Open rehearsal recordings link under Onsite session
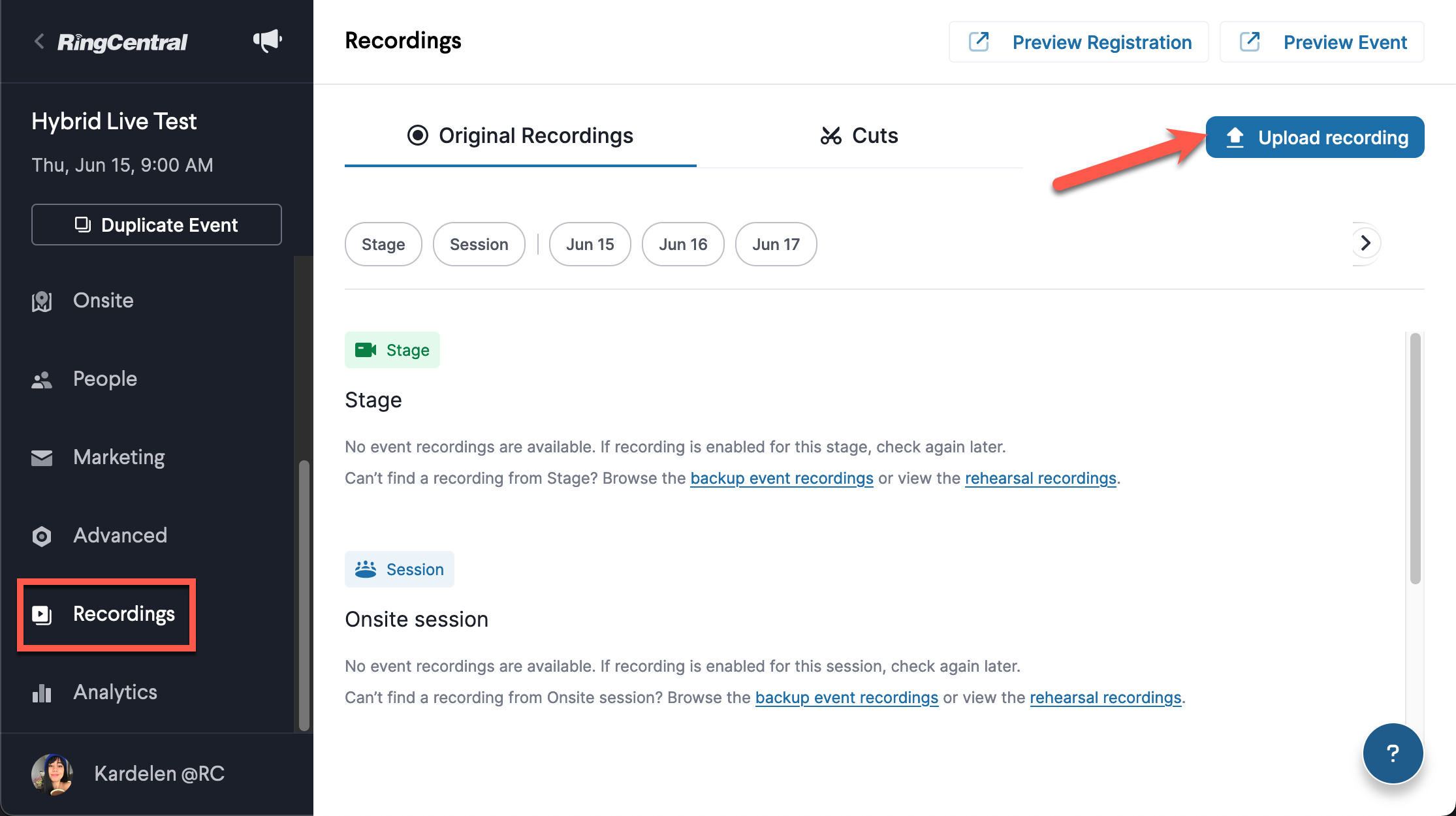 point(1105,698)
